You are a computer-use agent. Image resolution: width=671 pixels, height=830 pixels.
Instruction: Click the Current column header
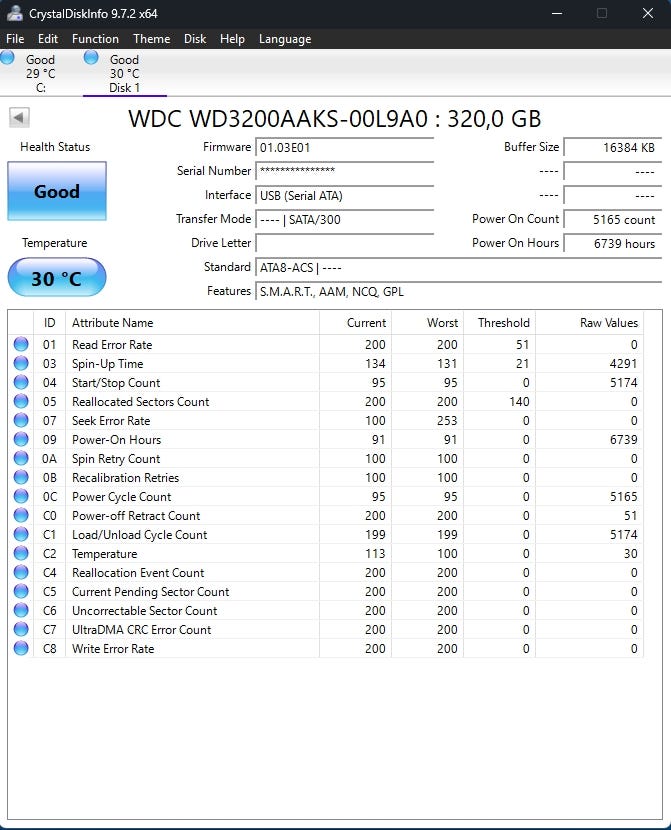click(x=355, y=323)
